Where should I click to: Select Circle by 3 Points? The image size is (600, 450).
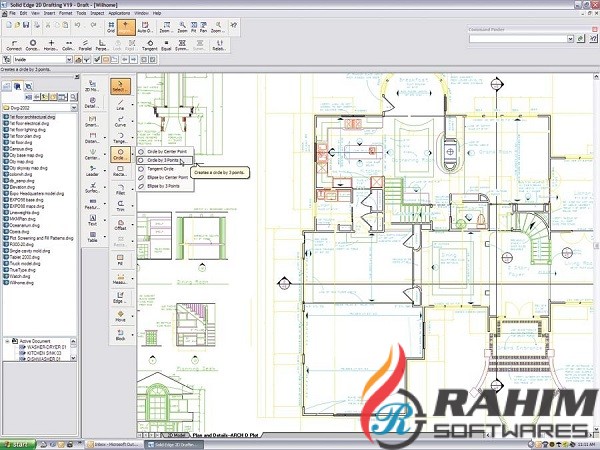(165, 160)
